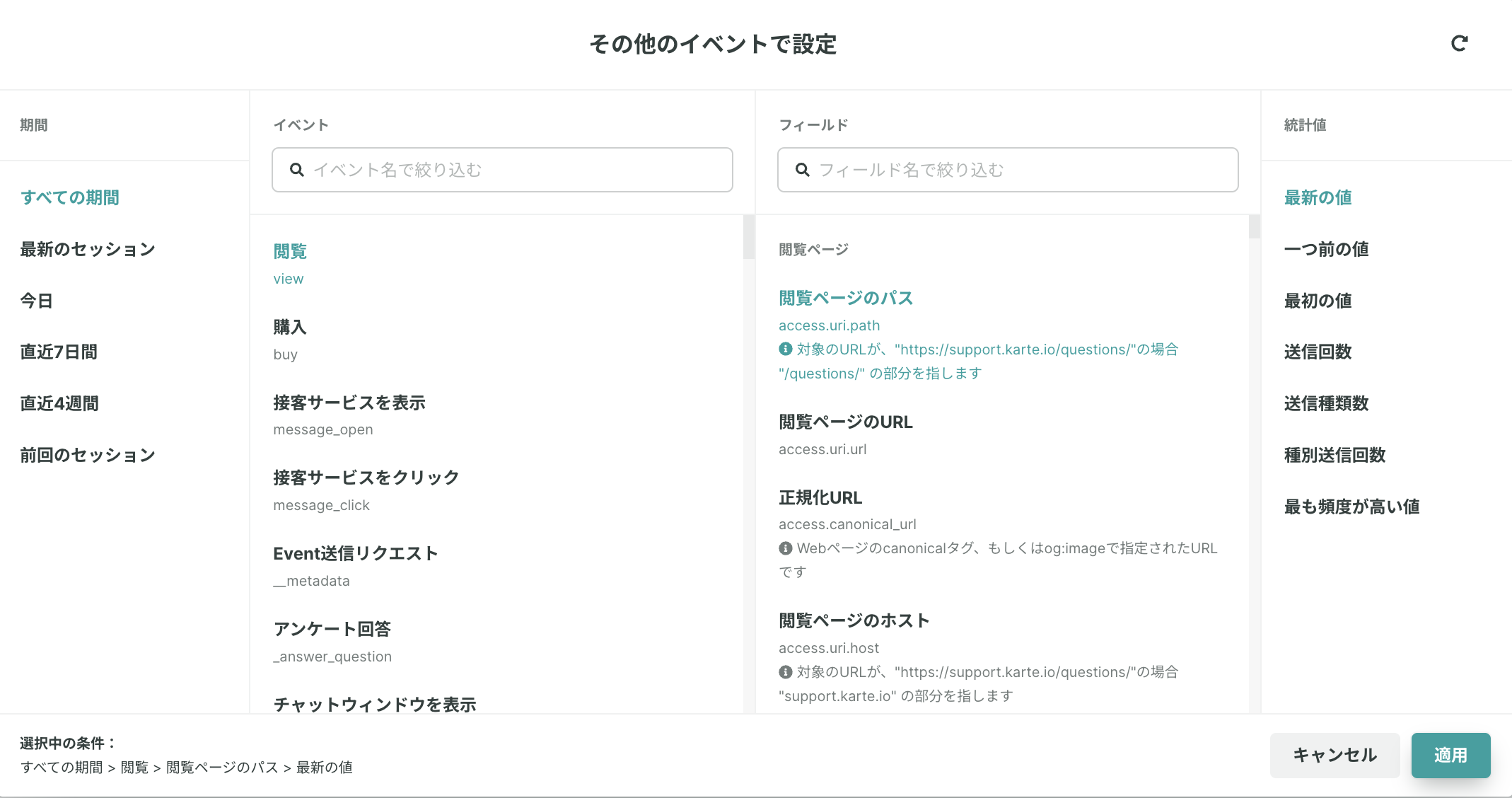Focus the フィールド名で絞り込む search input
Image resolution: width=1512 pixels, height=798 pixels.
tap(1008, 170)
